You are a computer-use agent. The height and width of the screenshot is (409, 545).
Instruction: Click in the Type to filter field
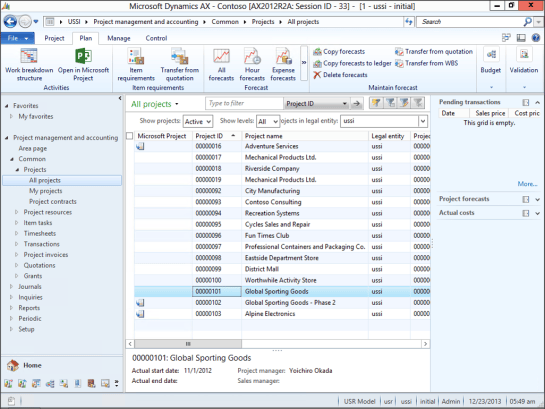244,103
